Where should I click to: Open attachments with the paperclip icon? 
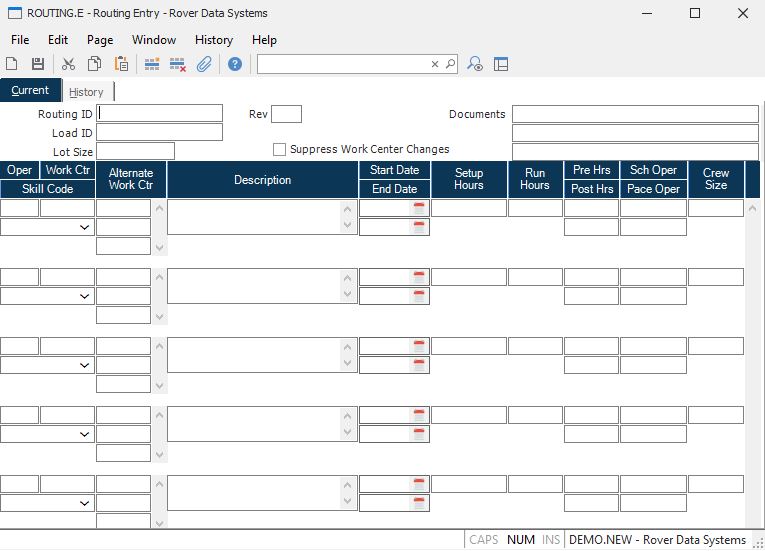[x=204, y=64]
